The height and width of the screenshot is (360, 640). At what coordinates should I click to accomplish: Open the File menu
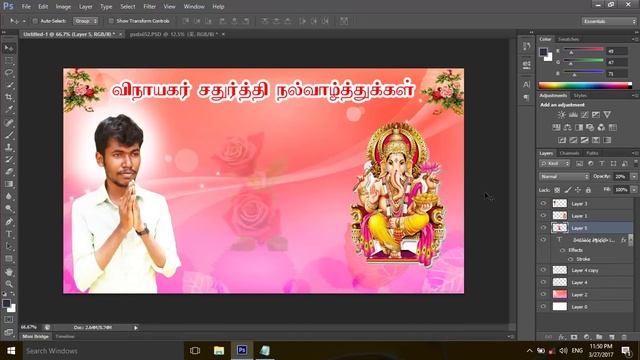click(x=26, y=7)
